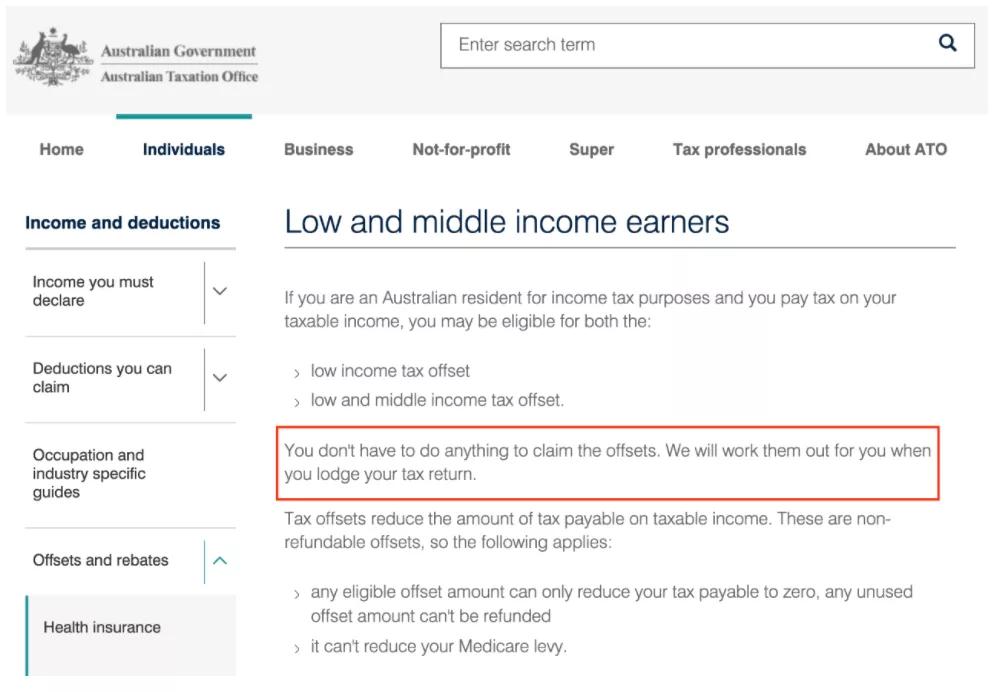Click the search magnifying glass icon

click(x=947, y=43)
